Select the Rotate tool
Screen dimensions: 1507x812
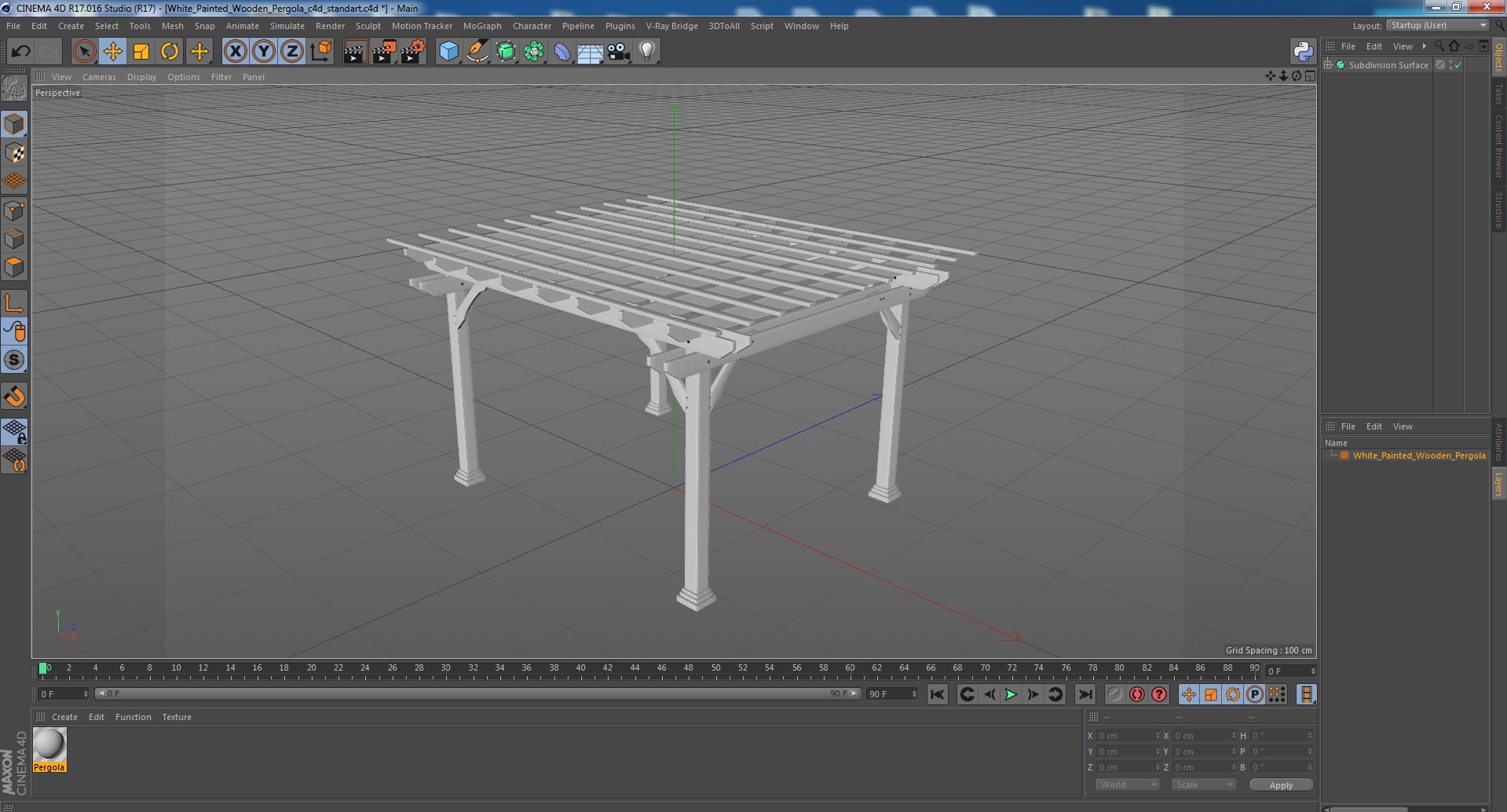pyautogui.click(x=170, y=52)
